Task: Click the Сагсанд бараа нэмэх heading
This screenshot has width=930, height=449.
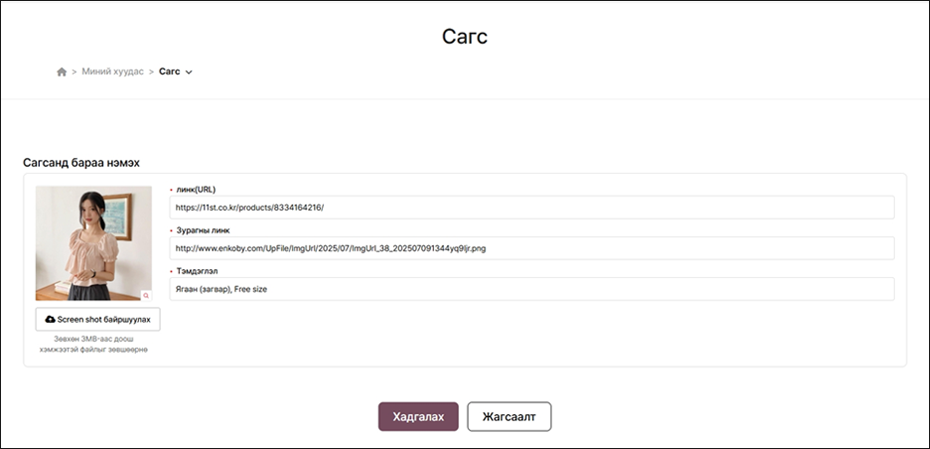Action: pos(81,162)
